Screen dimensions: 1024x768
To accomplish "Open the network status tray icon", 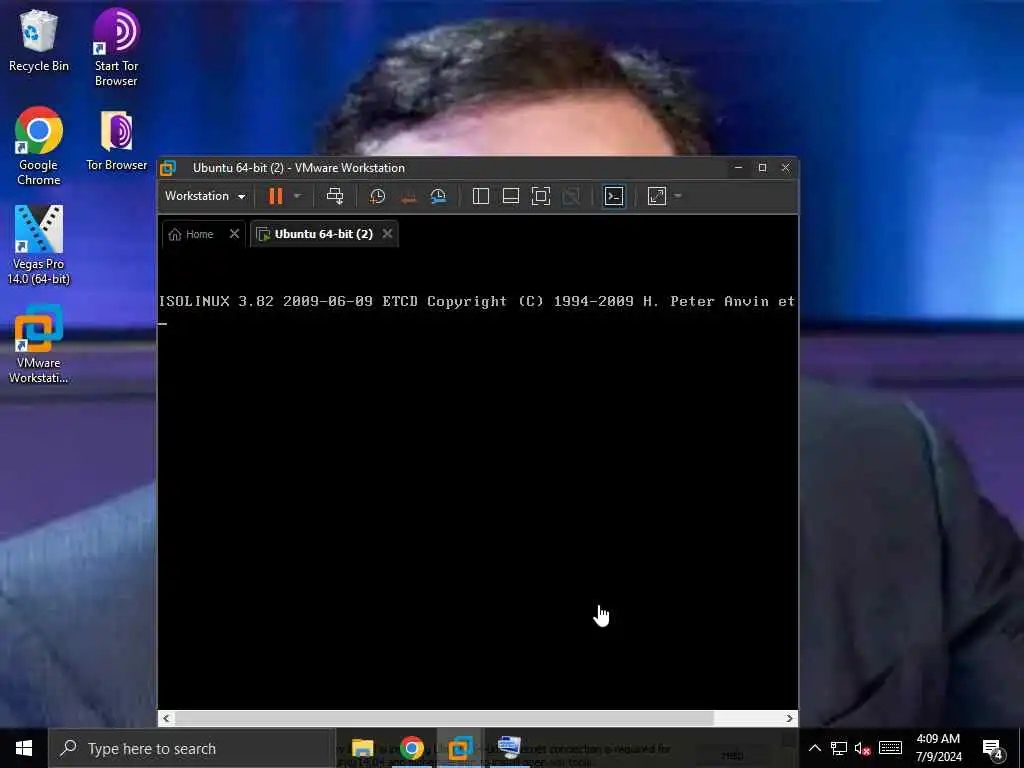I will (839, 748).
